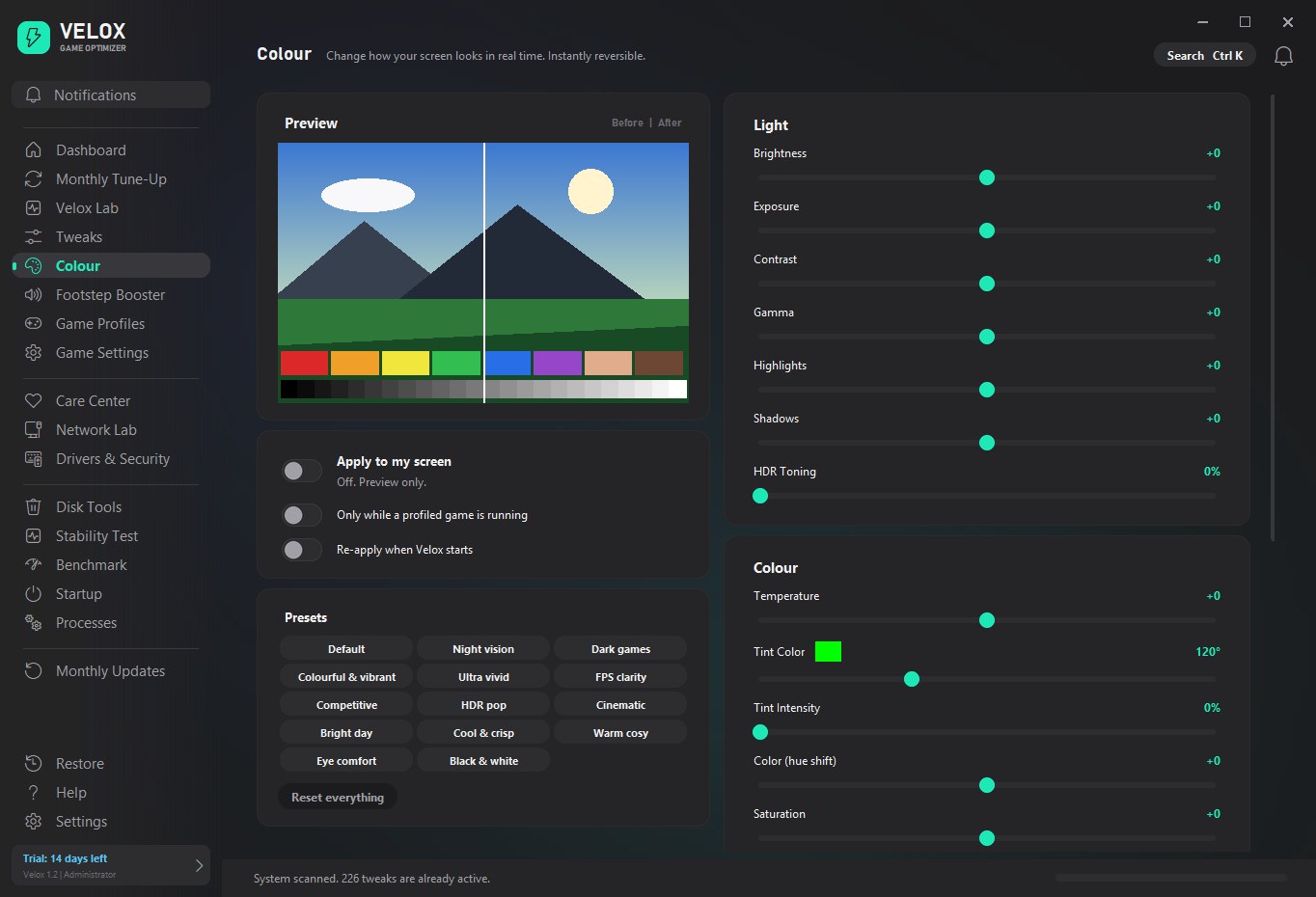Enable Apply to my screen toggle

click(302, 471)
